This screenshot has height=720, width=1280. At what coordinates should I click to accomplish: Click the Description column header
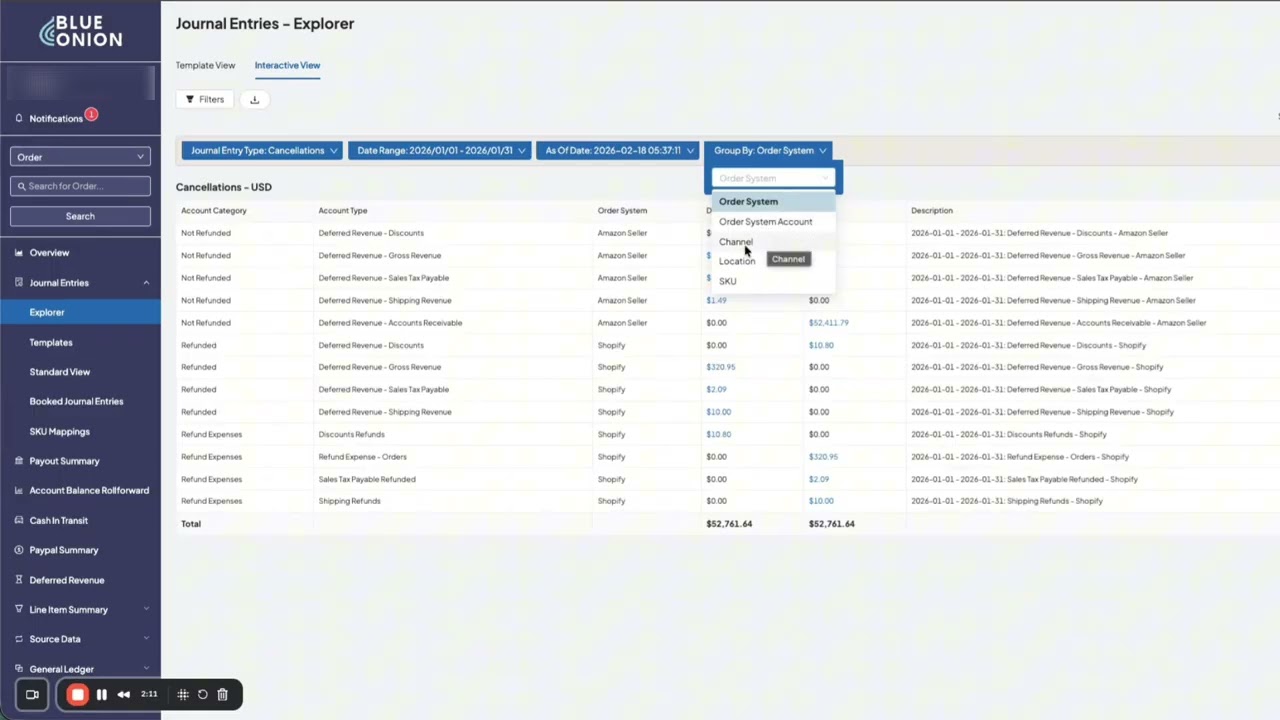pos(932,211)
